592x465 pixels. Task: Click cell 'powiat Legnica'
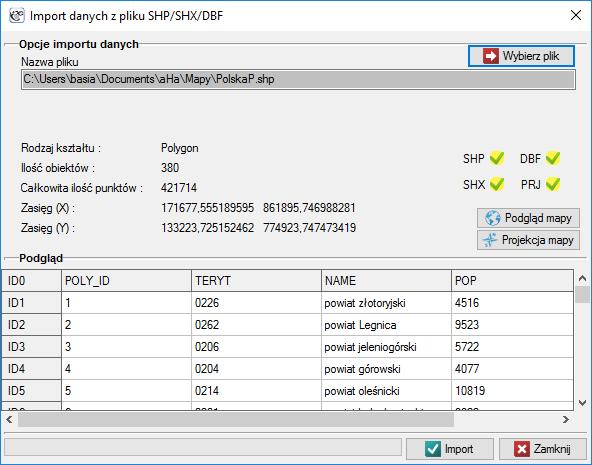(x=386, y=325)
